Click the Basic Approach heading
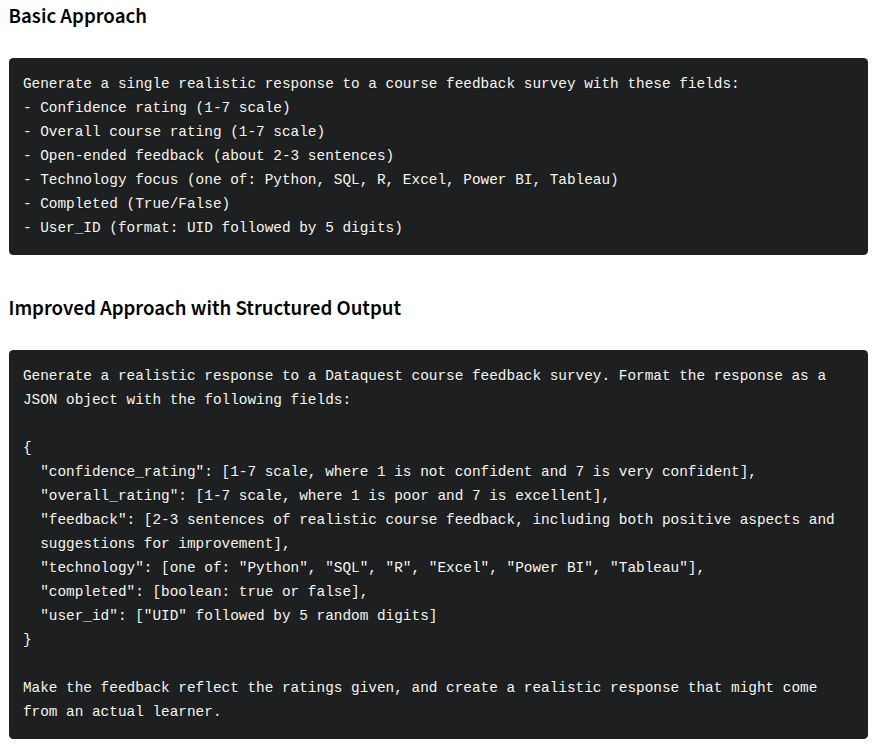882x753 pixels. pyautogui.click(x=78, y=16)
